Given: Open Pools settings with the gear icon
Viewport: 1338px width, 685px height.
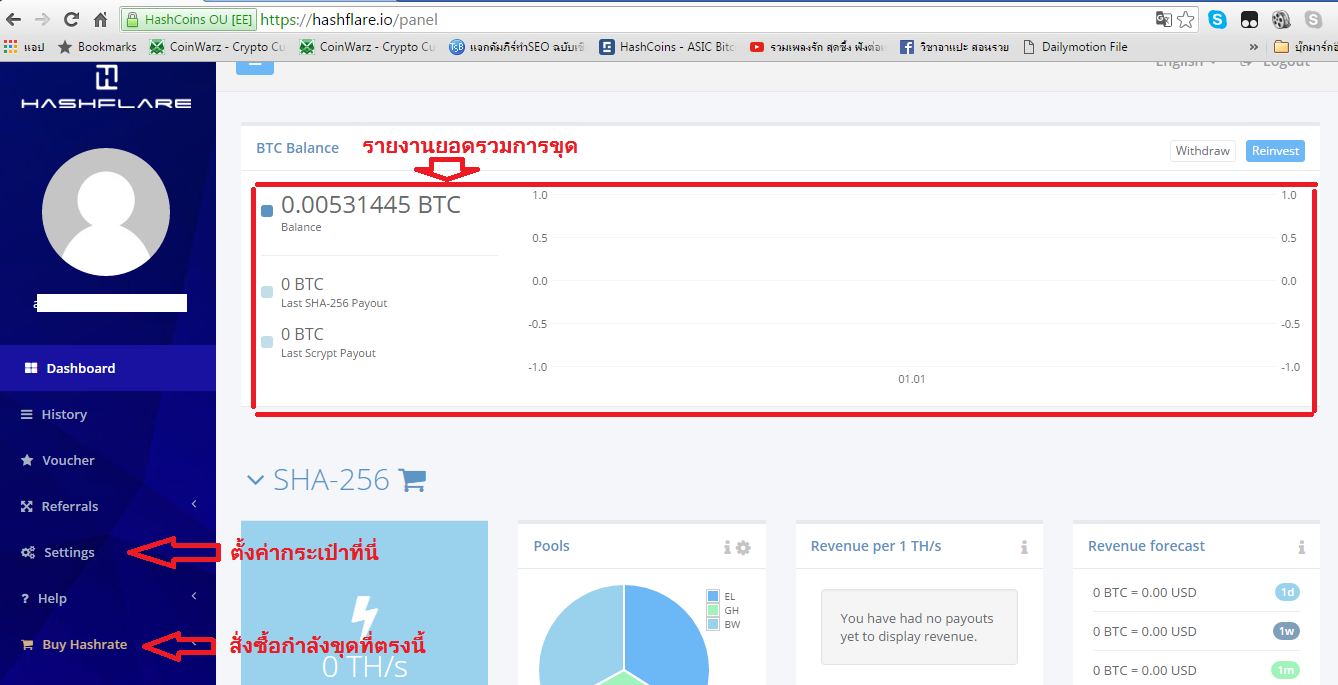Looking at the screenshot, I should (743, 548).
